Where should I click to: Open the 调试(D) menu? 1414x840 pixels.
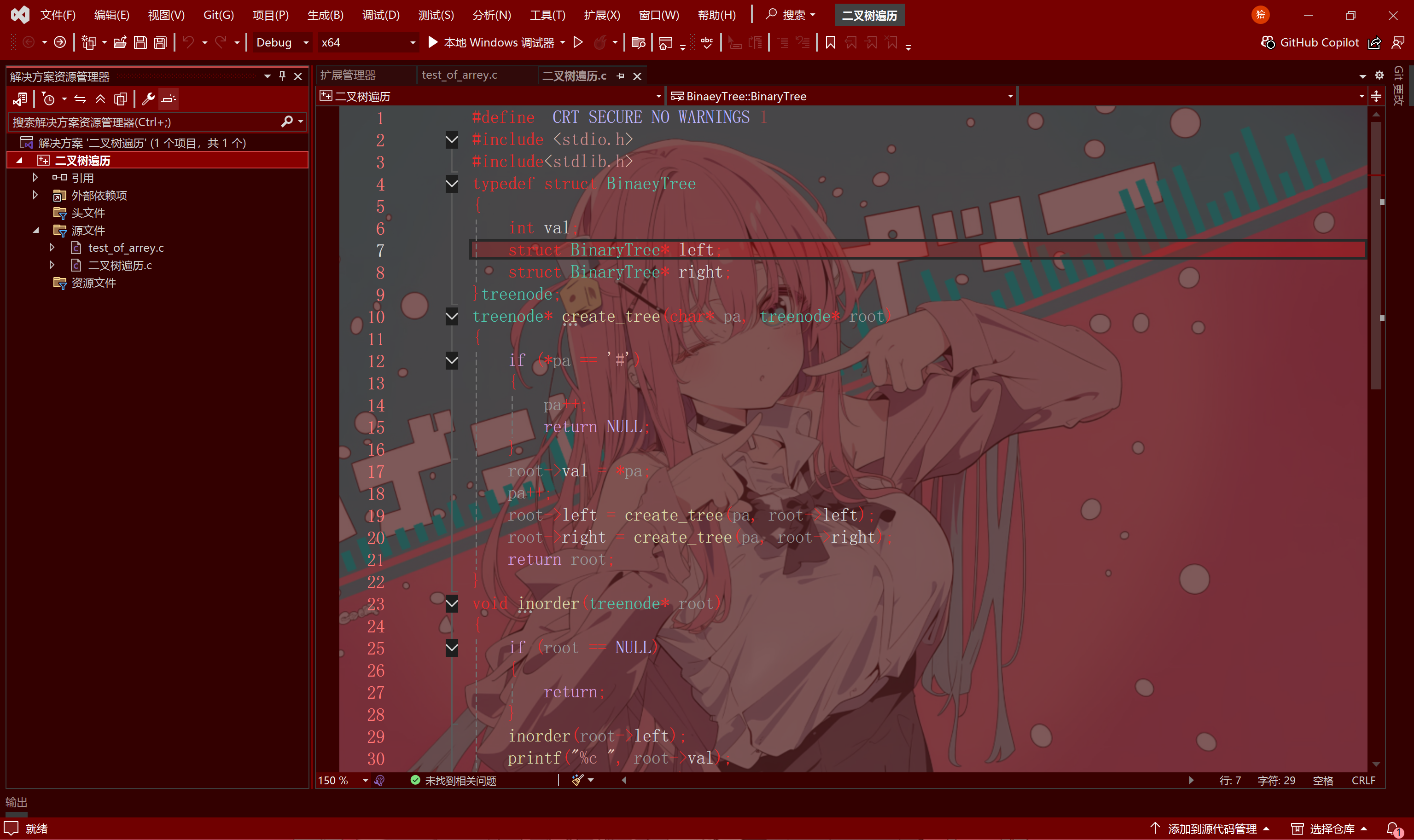[x=380, y=15]
